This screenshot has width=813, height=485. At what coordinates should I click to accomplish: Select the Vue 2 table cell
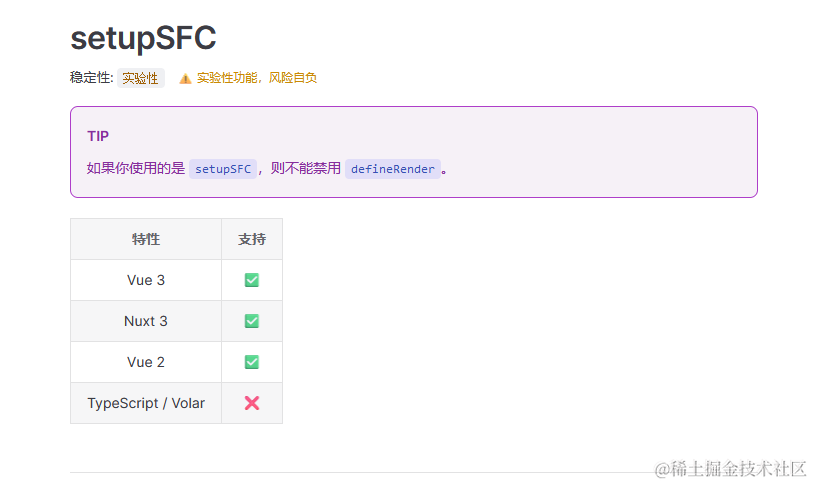(x=146, y=362)
